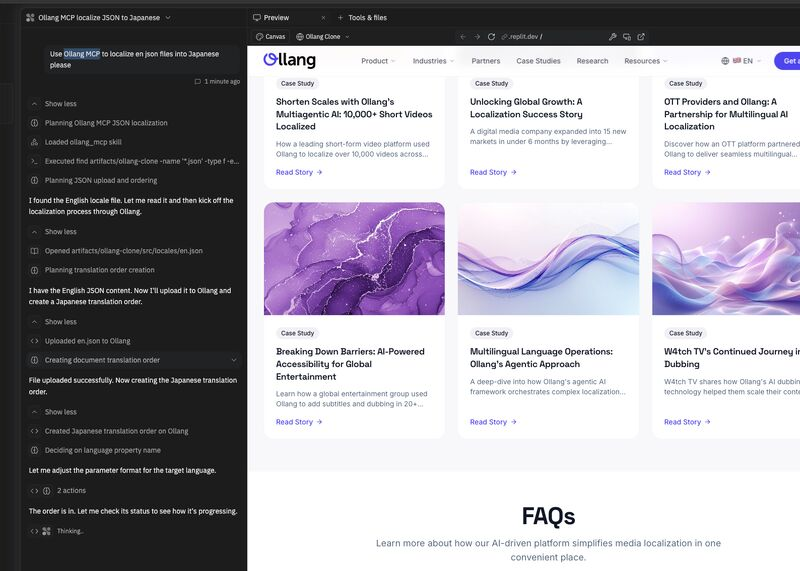Open preview in a new tab
The width and height of the screenshot is (800, 571).
641,37
